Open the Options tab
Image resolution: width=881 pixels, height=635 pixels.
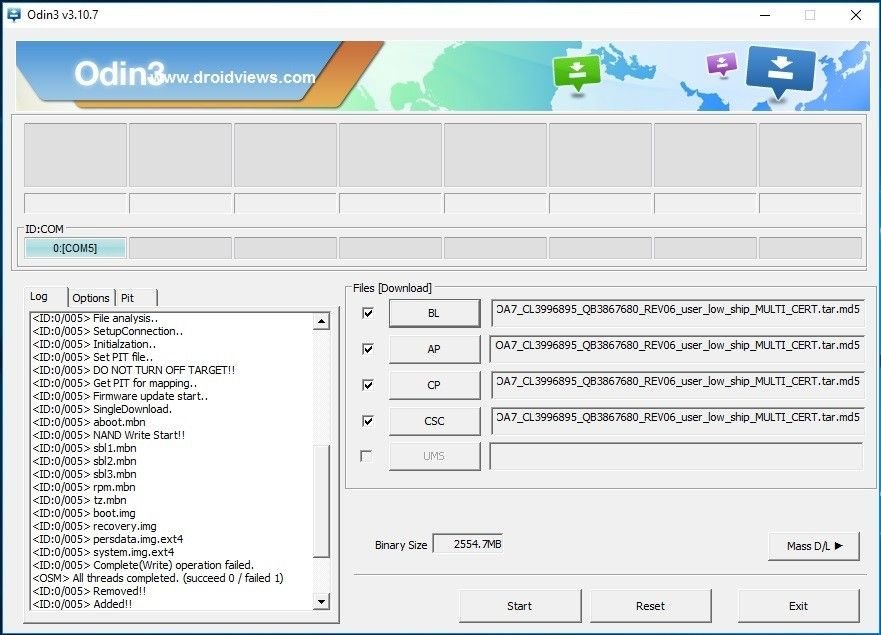91,298
